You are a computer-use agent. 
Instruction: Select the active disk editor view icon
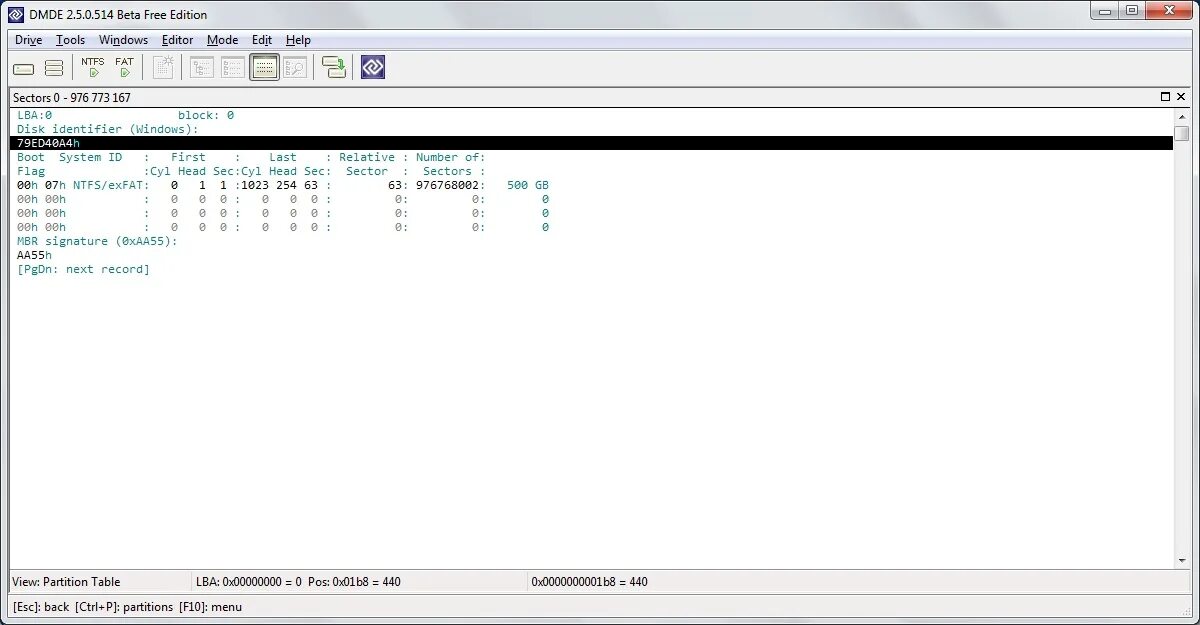coord(264,68)
